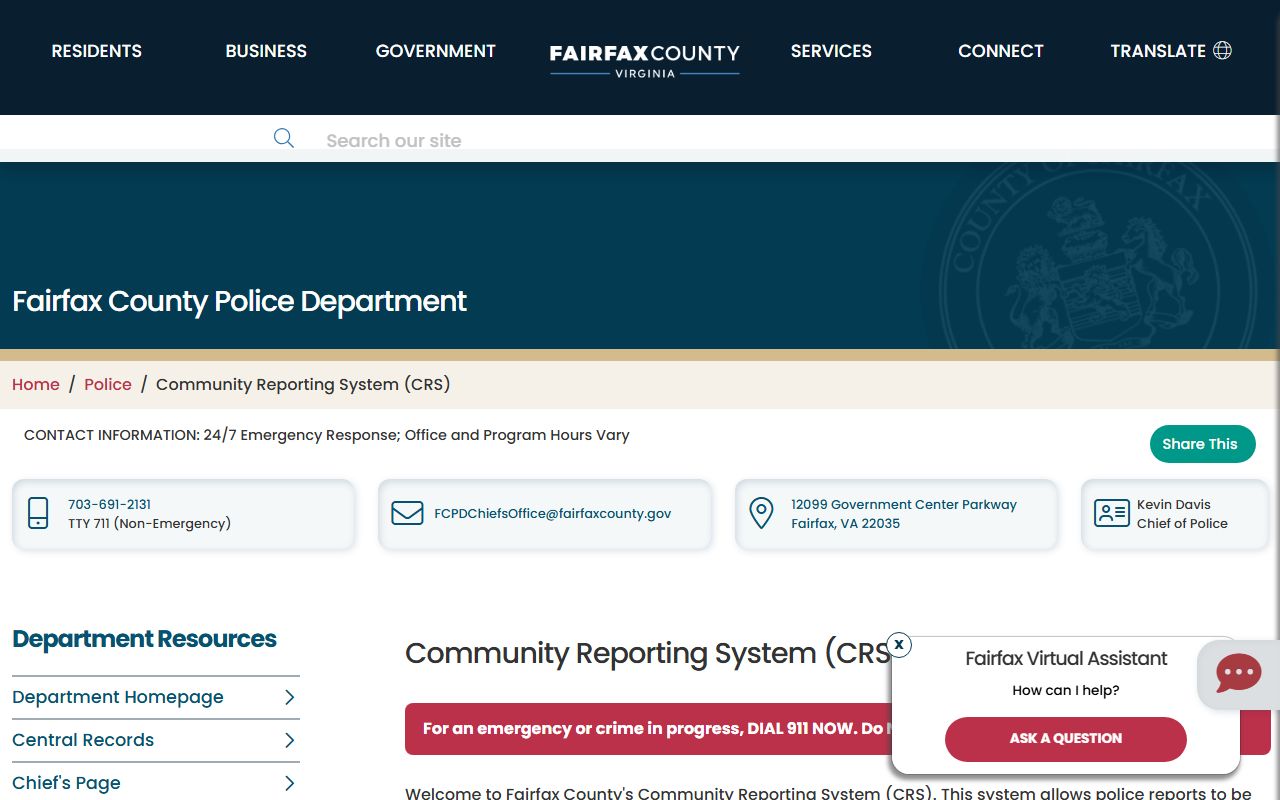Expand the Department Homepage chevron
This screenshot has height=800, width=1280.
(289, 697)
